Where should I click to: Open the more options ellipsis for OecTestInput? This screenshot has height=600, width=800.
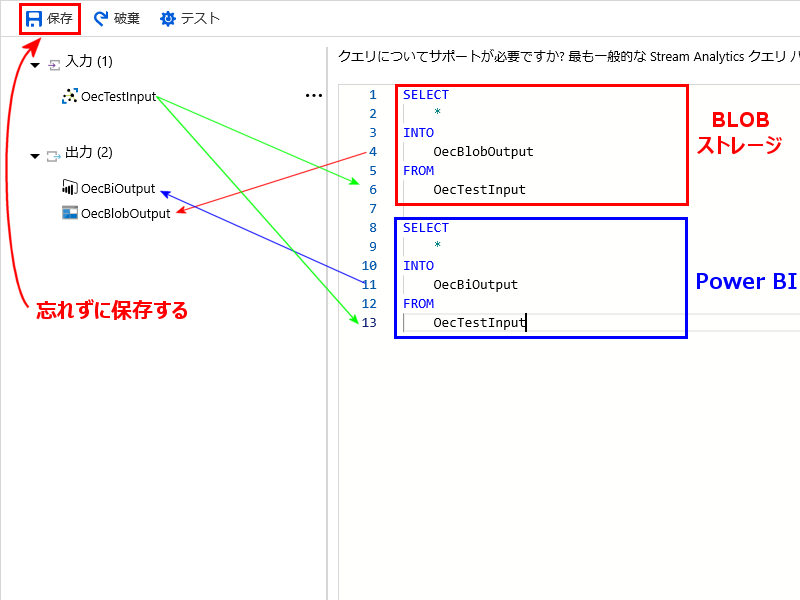[x=314, y=95]
